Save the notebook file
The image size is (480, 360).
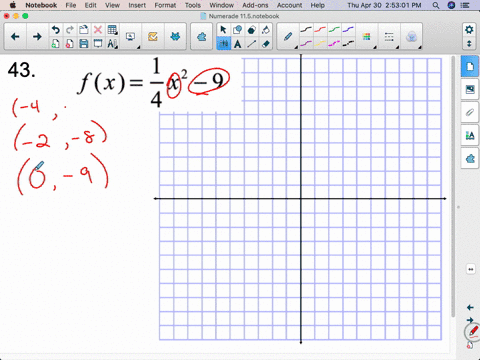click(x=84, y=44)
